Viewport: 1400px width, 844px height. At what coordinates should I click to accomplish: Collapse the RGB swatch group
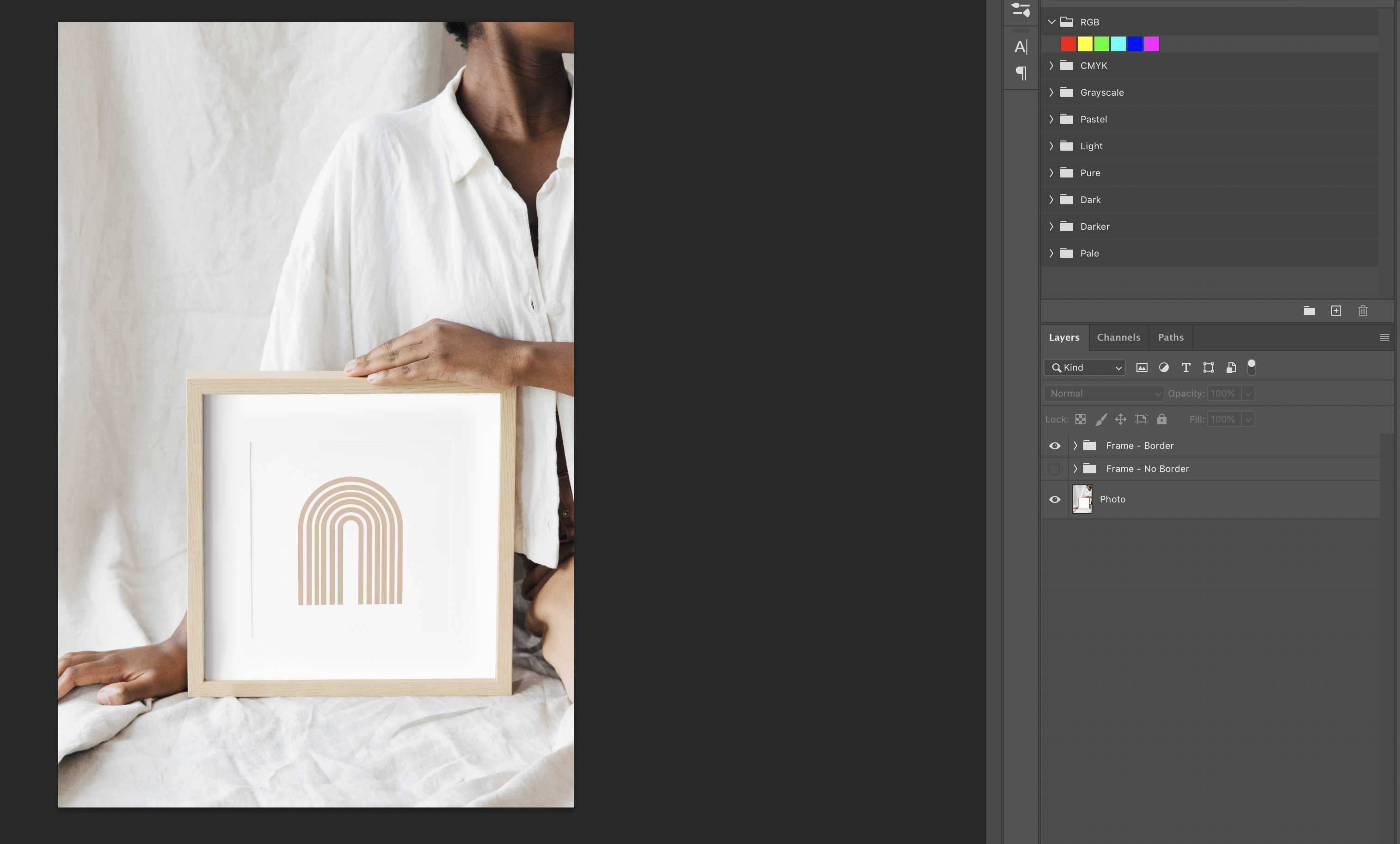(x=1051, y=22)
